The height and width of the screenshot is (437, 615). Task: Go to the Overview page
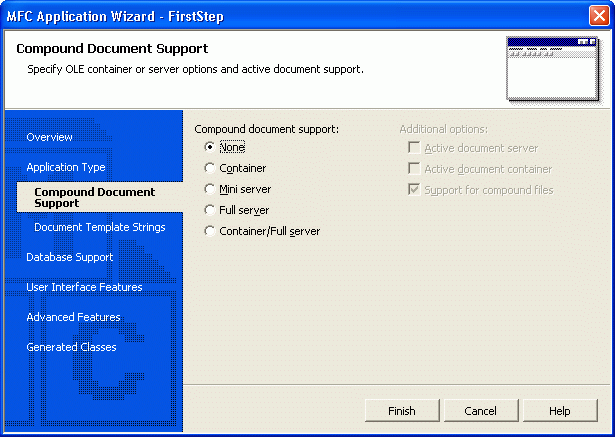click(49, 137)
